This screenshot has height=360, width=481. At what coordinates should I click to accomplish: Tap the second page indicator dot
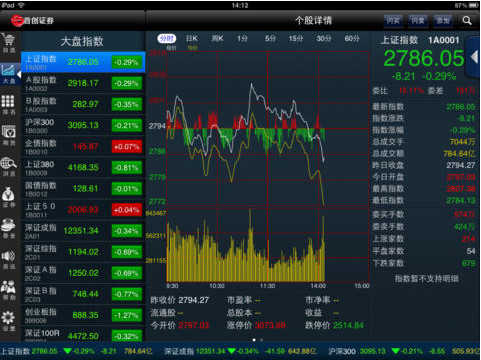[261, 340]
